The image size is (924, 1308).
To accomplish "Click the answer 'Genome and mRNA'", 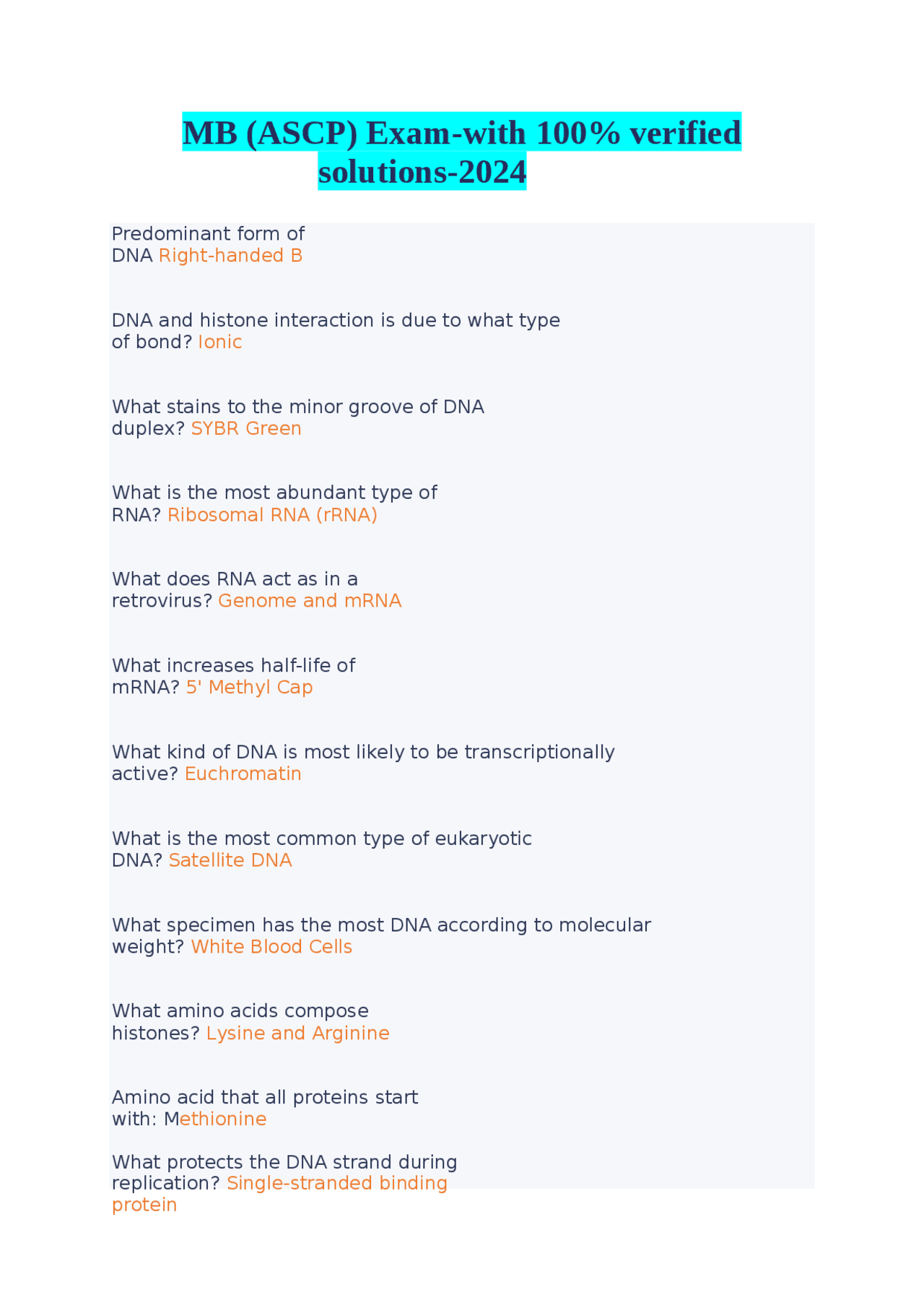I will coord(310,601).
